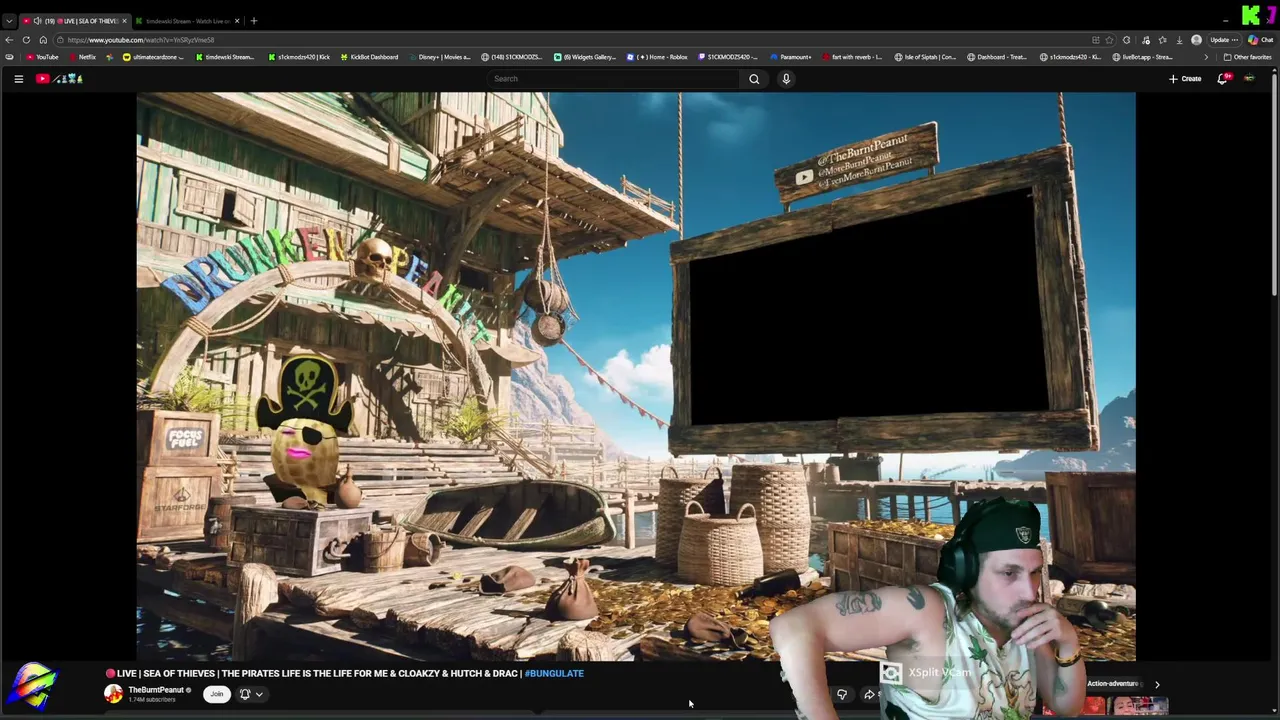The height and width of the screenshot is (720, 1280).
Task: Open the favorites list star icon
Action: pos(1162,40)
